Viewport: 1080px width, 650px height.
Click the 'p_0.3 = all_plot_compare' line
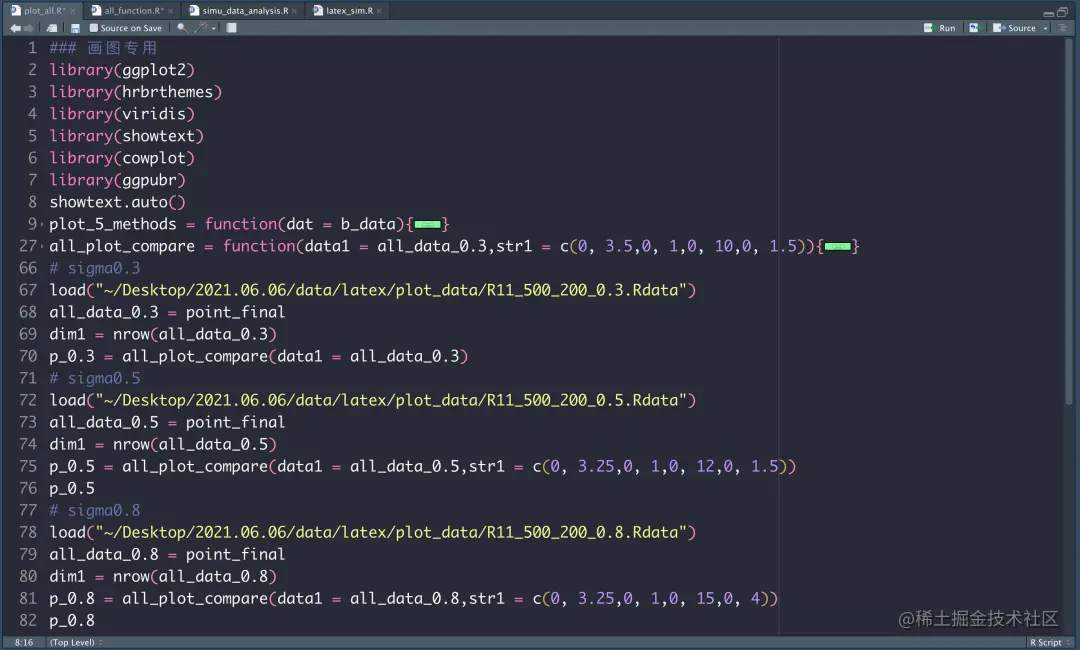coord(258,357)
